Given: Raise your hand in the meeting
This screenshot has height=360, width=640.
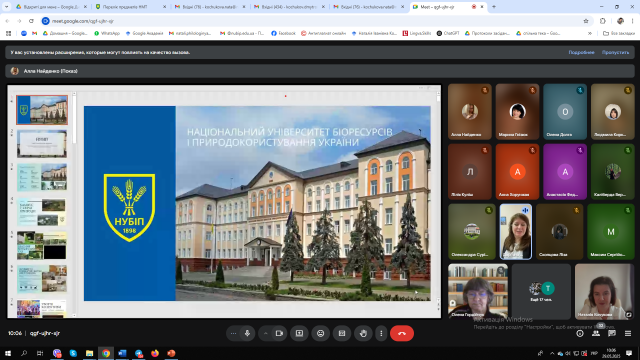Looking at the screenshot, I should (x=363, y=333).
